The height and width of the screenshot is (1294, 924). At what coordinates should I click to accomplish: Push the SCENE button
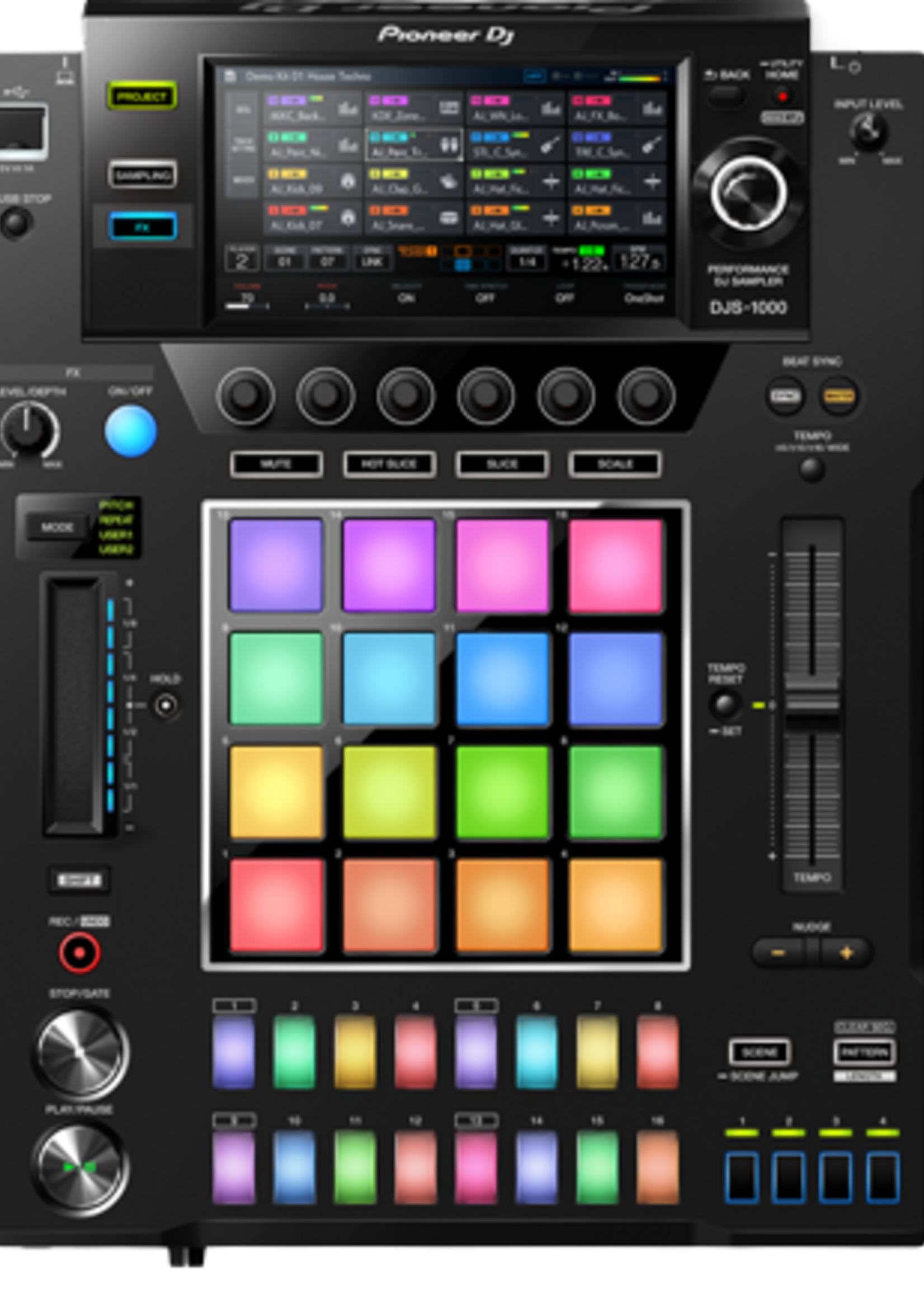(760, 1052)
